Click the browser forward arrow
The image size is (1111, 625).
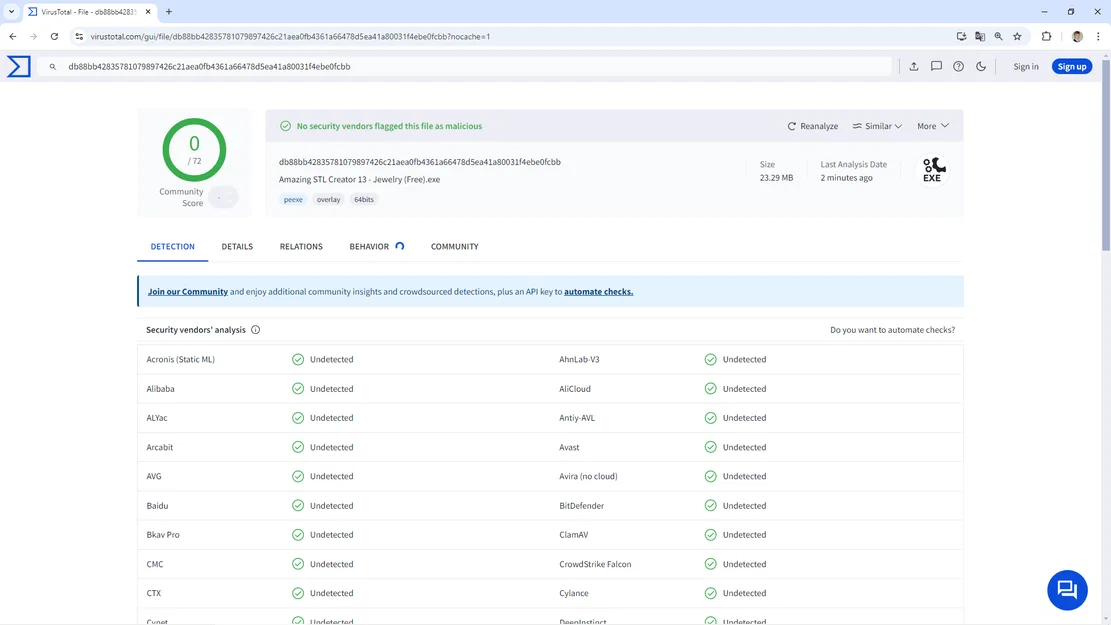[x=33, y=36]
